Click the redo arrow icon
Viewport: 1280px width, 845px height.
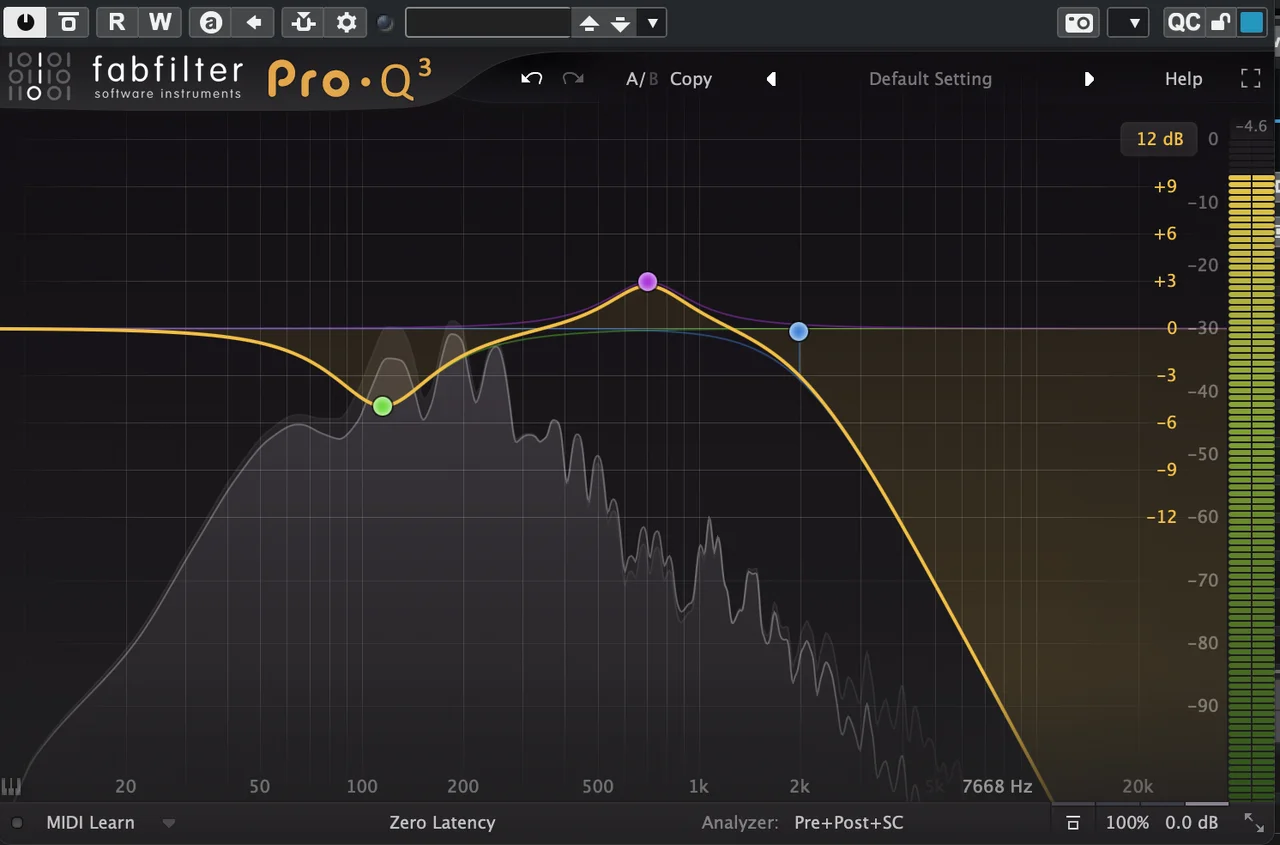pyautogui.click(x=573, y=78)
